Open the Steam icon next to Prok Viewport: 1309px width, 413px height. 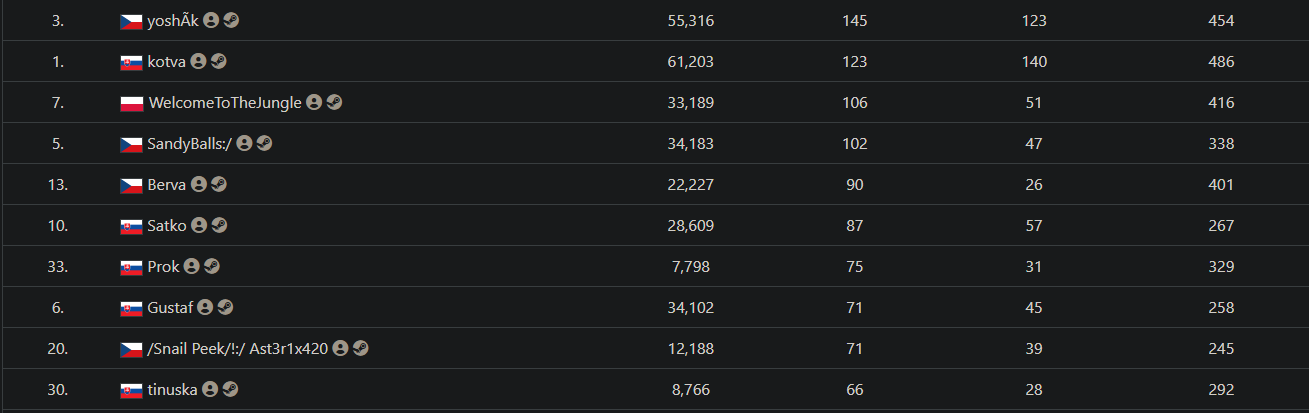211,267
